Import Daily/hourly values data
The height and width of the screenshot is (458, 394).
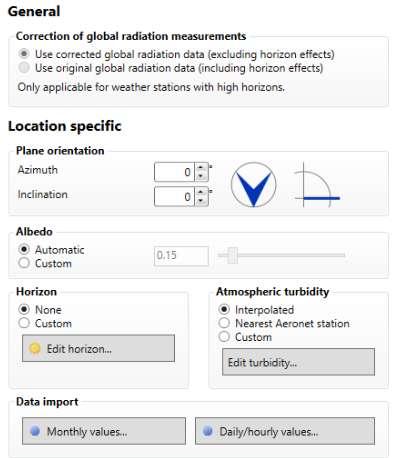pyautogui.click(x=285, y=431)
